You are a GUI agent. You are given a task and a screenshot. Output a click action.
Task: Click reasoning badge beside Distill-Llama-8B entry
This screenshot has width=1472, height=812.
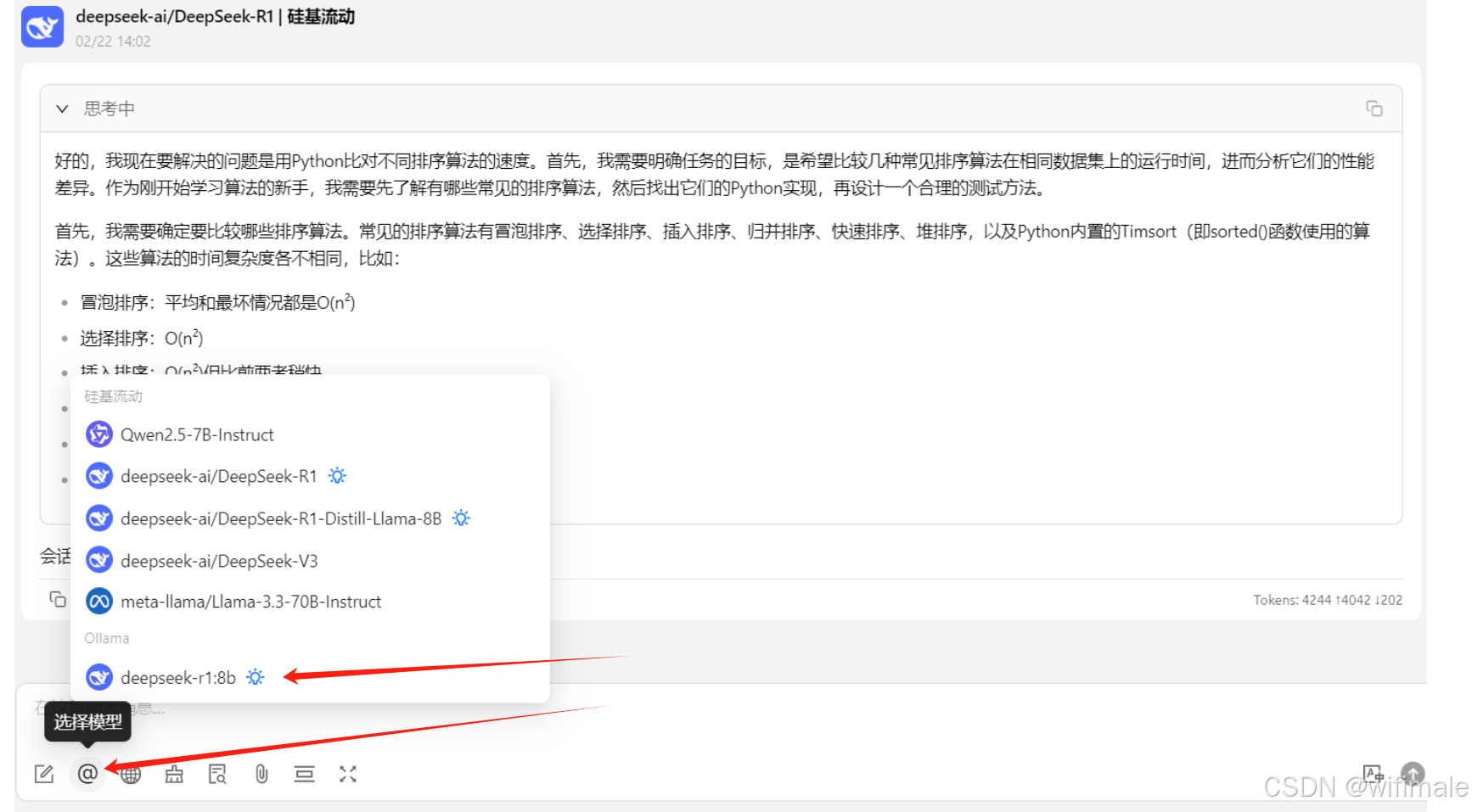point(461,518)
